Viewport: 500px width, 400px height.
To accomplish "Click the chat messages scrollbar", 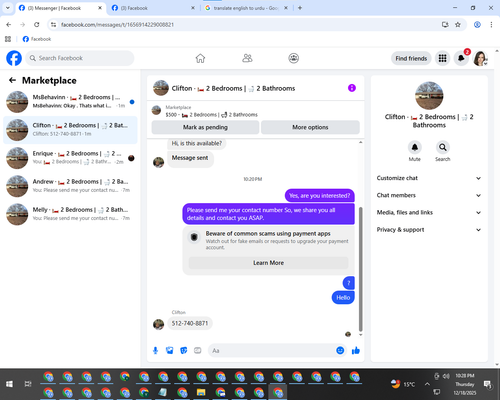I will (x=360, y=269).
